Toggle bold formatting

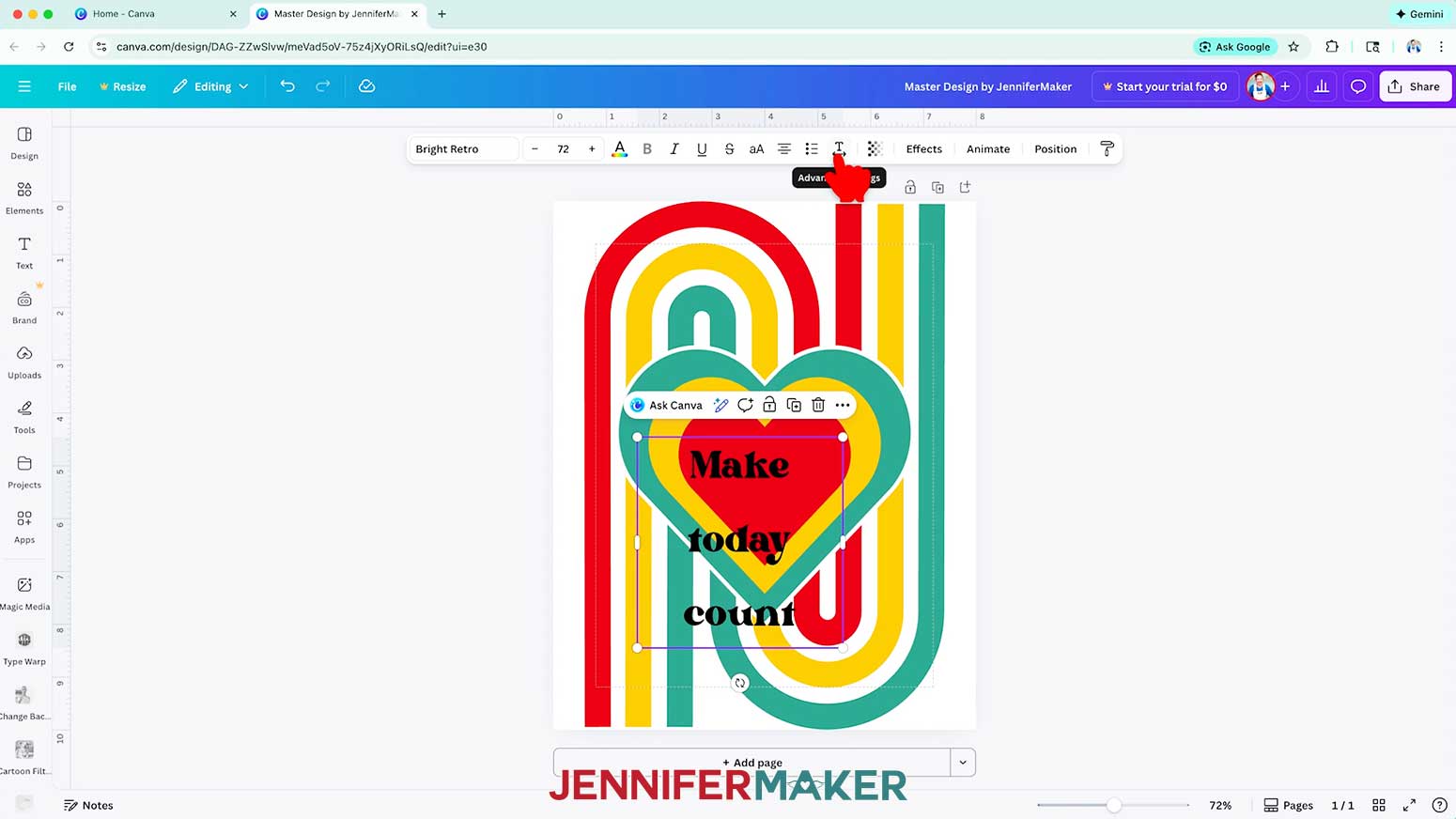tap(646, 149)
